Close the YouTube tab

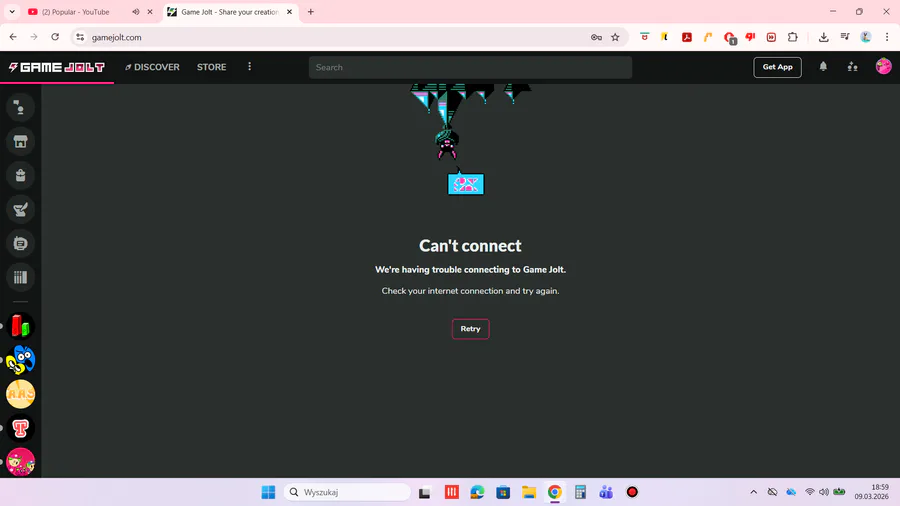click(x=150, y=11)
